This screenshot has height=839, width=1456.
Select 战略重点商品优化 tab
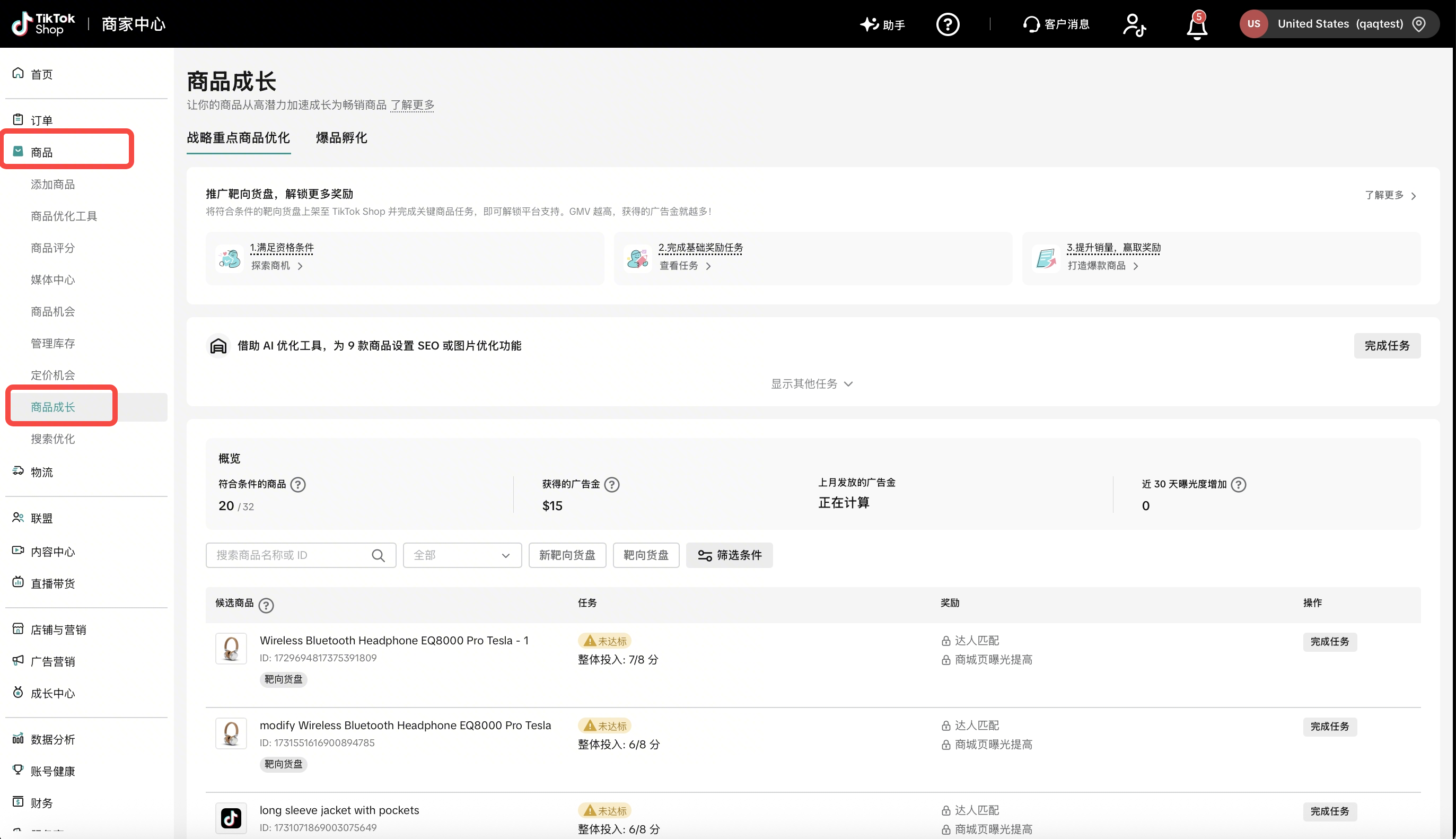coord(238,138)
